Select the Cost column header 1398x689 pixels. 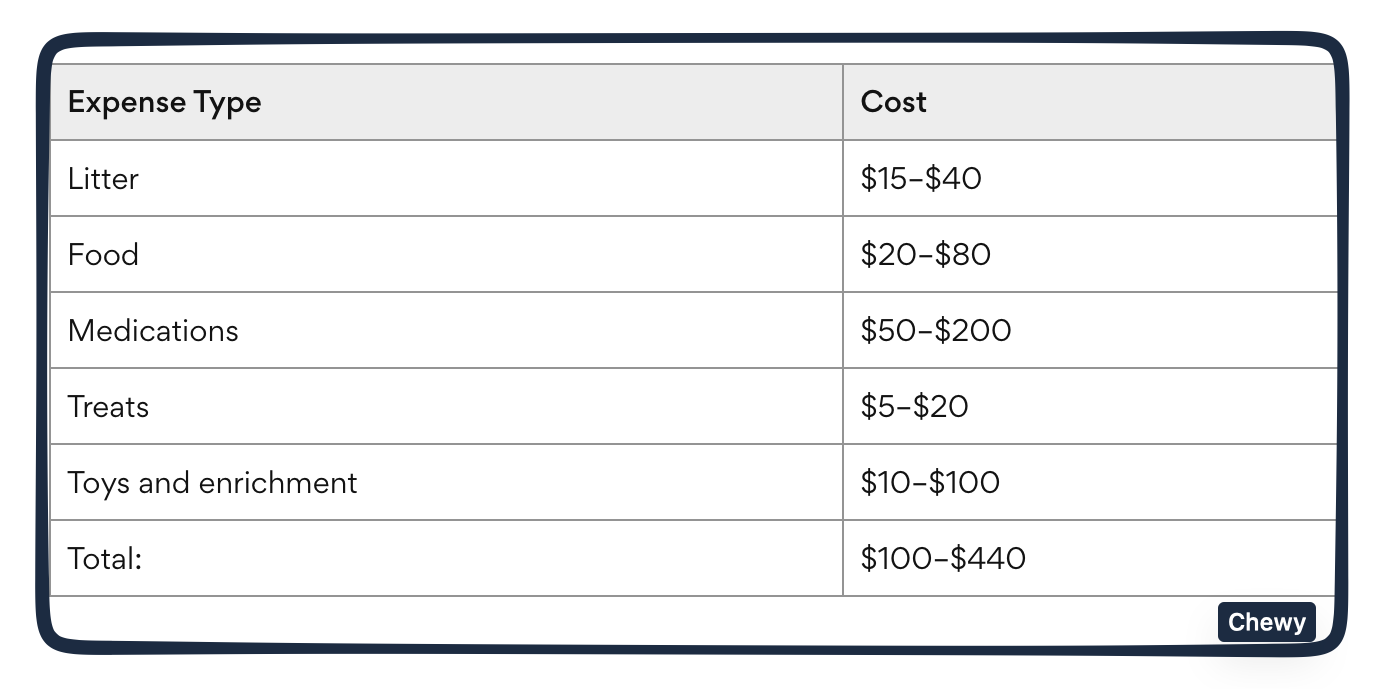[x=893, y=102]
